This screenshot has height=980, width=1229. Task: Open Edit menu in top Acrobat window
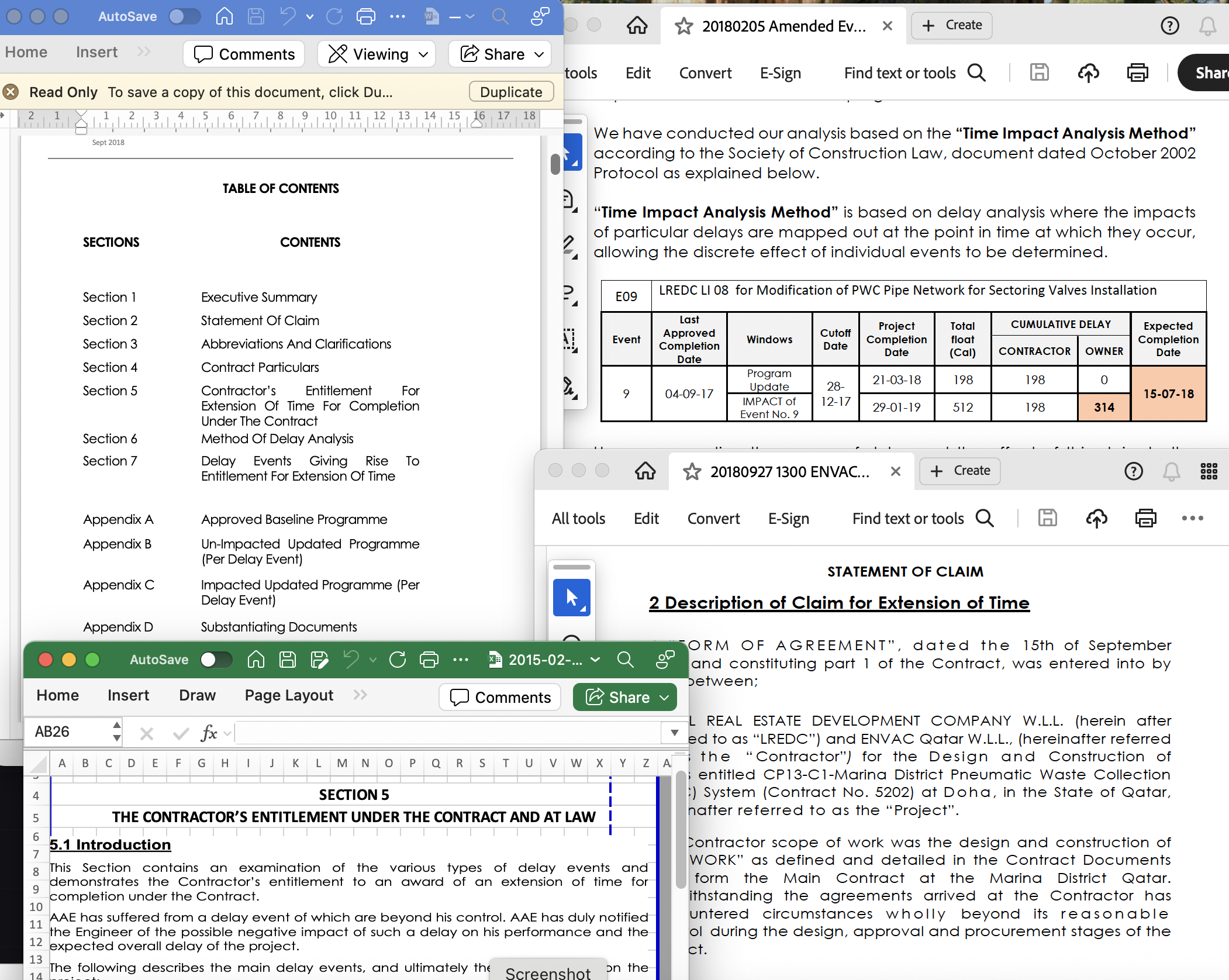point(638,73)
